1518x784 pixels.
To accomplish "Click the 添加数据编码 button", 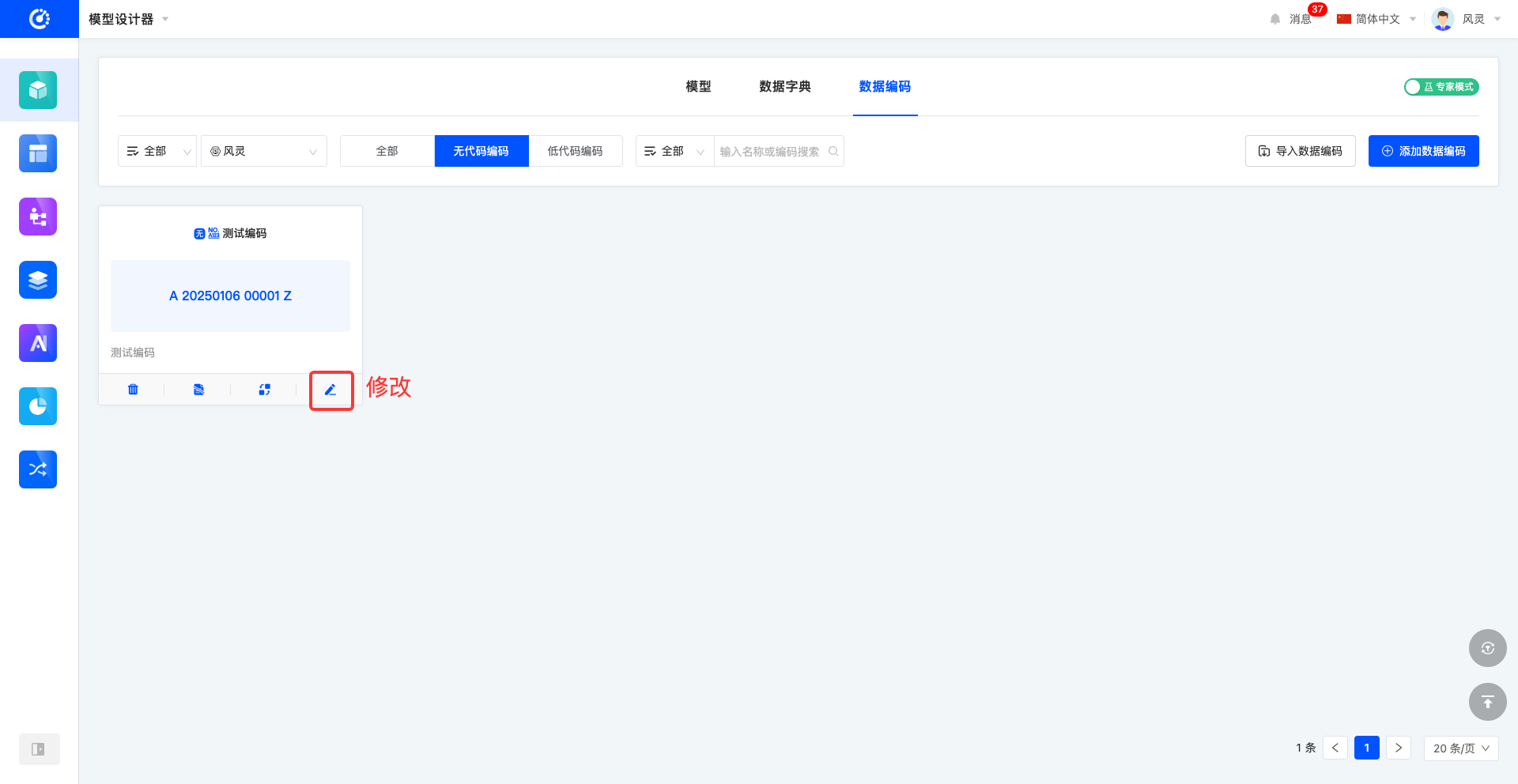I will coord(1423,151).
